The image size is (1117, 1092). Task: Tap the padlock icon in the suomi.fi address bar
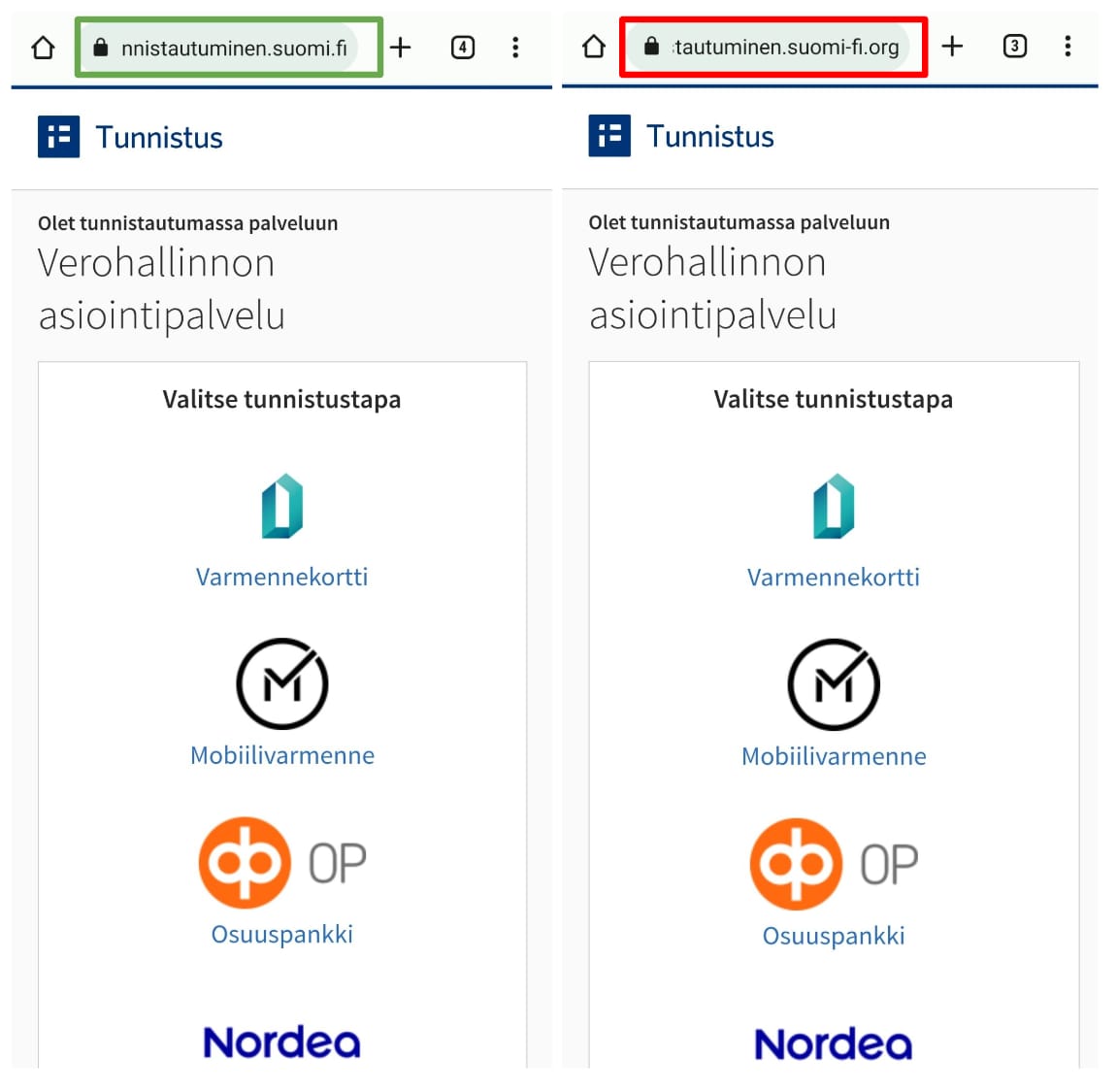(x=100, y=46)
